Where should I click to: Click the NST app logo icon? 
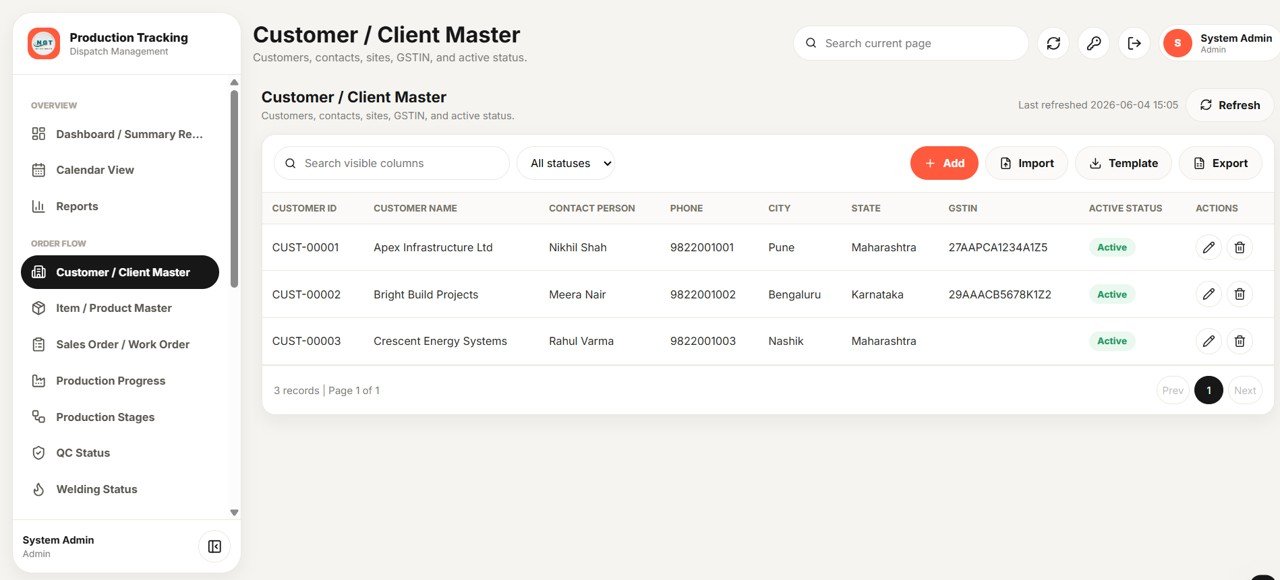coord(43,43)
